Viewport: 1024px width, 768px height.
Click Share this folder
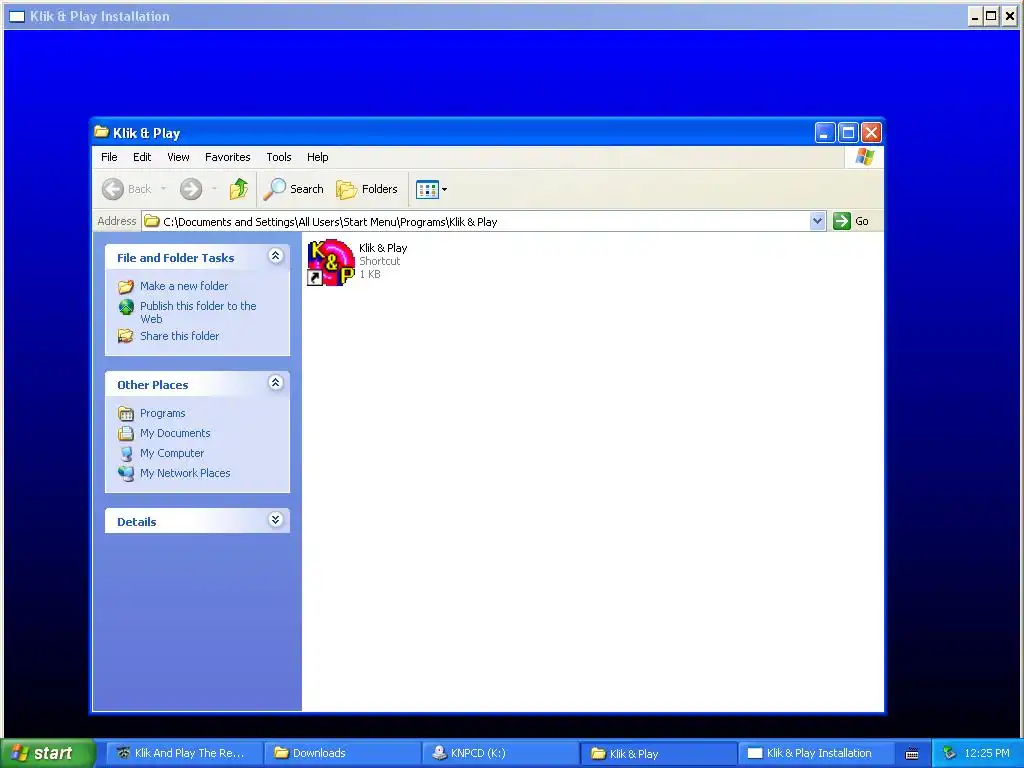pyautogui.click(x=180, y=336)
